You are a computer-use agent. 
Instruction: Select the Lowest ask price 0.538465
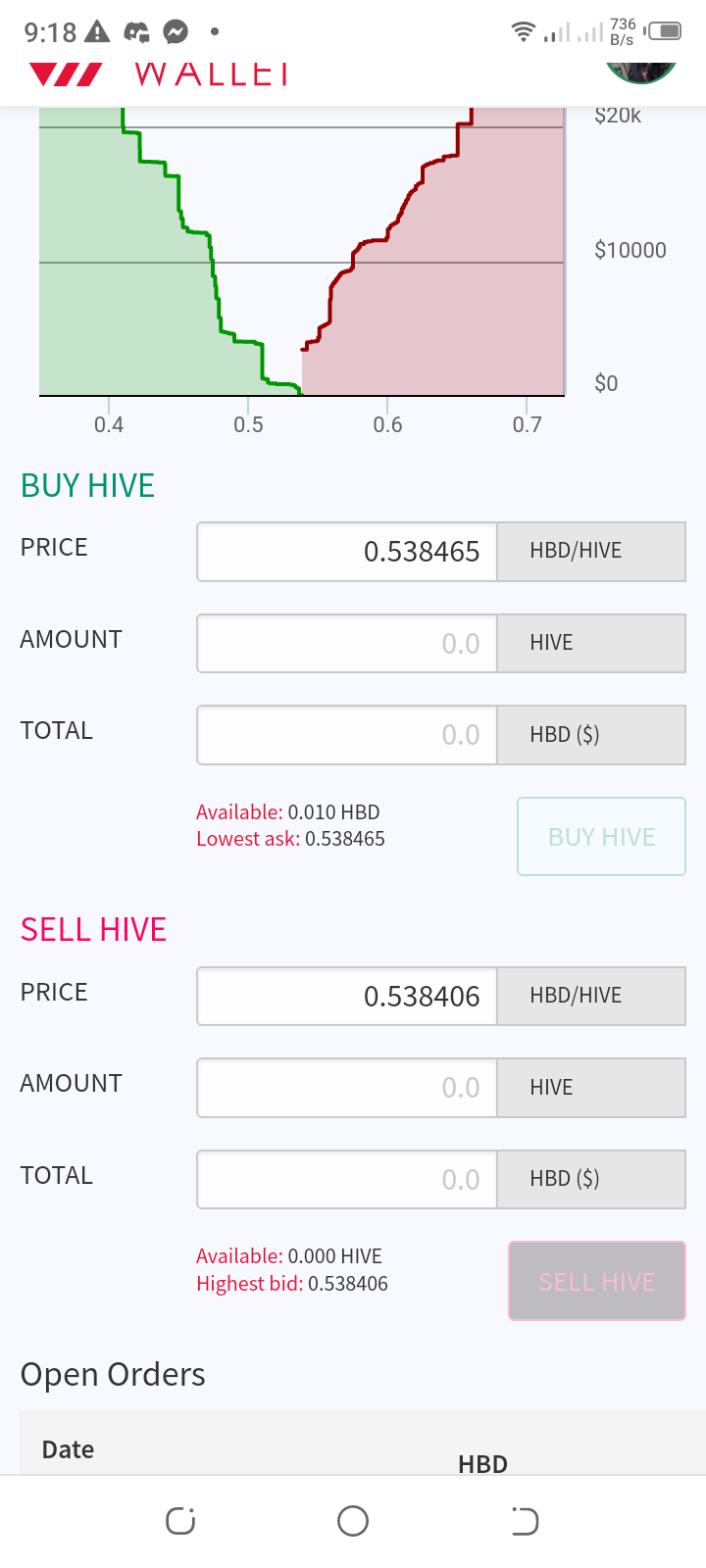point(345,839)
